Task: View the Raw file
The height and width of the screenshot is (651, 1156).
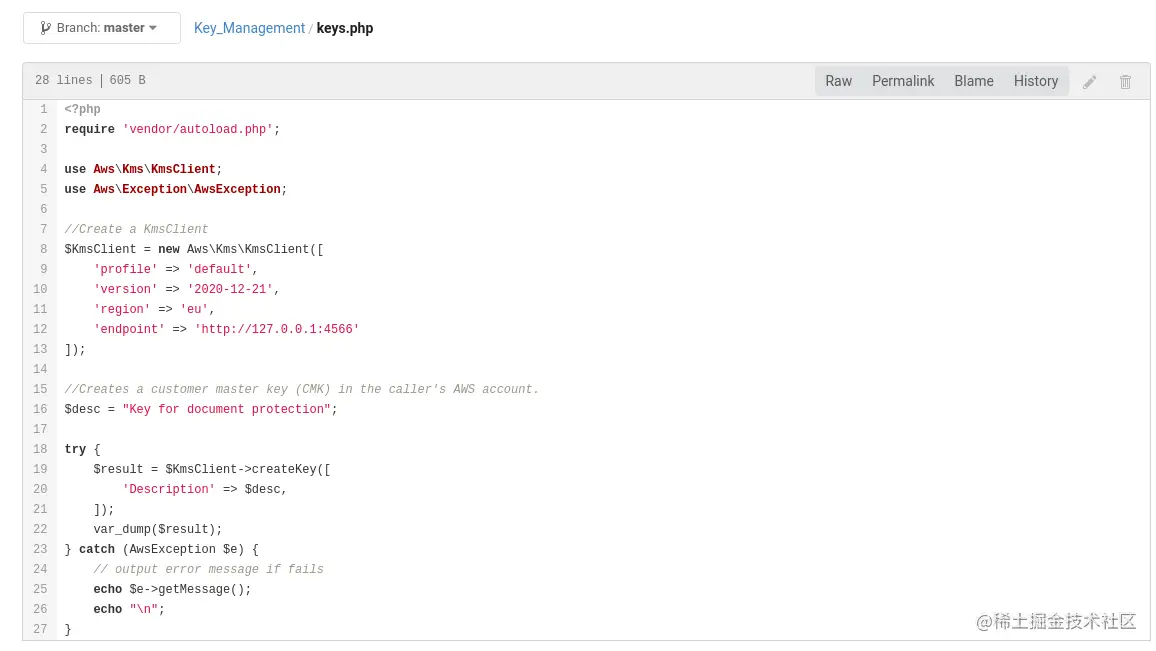Action: coord(838,81)
